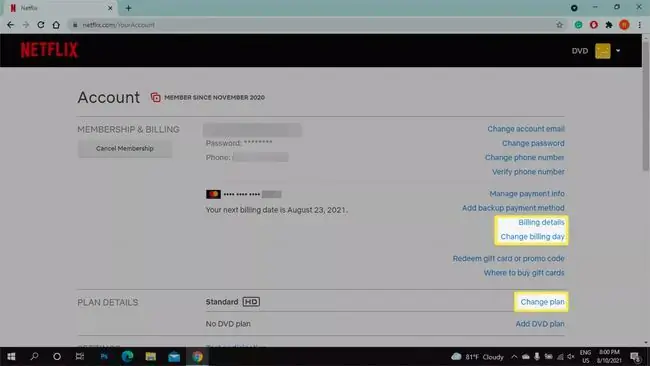This screenshot has height=366, width=650.
Task: Click the Change billing day link
Action: [532, 237]
